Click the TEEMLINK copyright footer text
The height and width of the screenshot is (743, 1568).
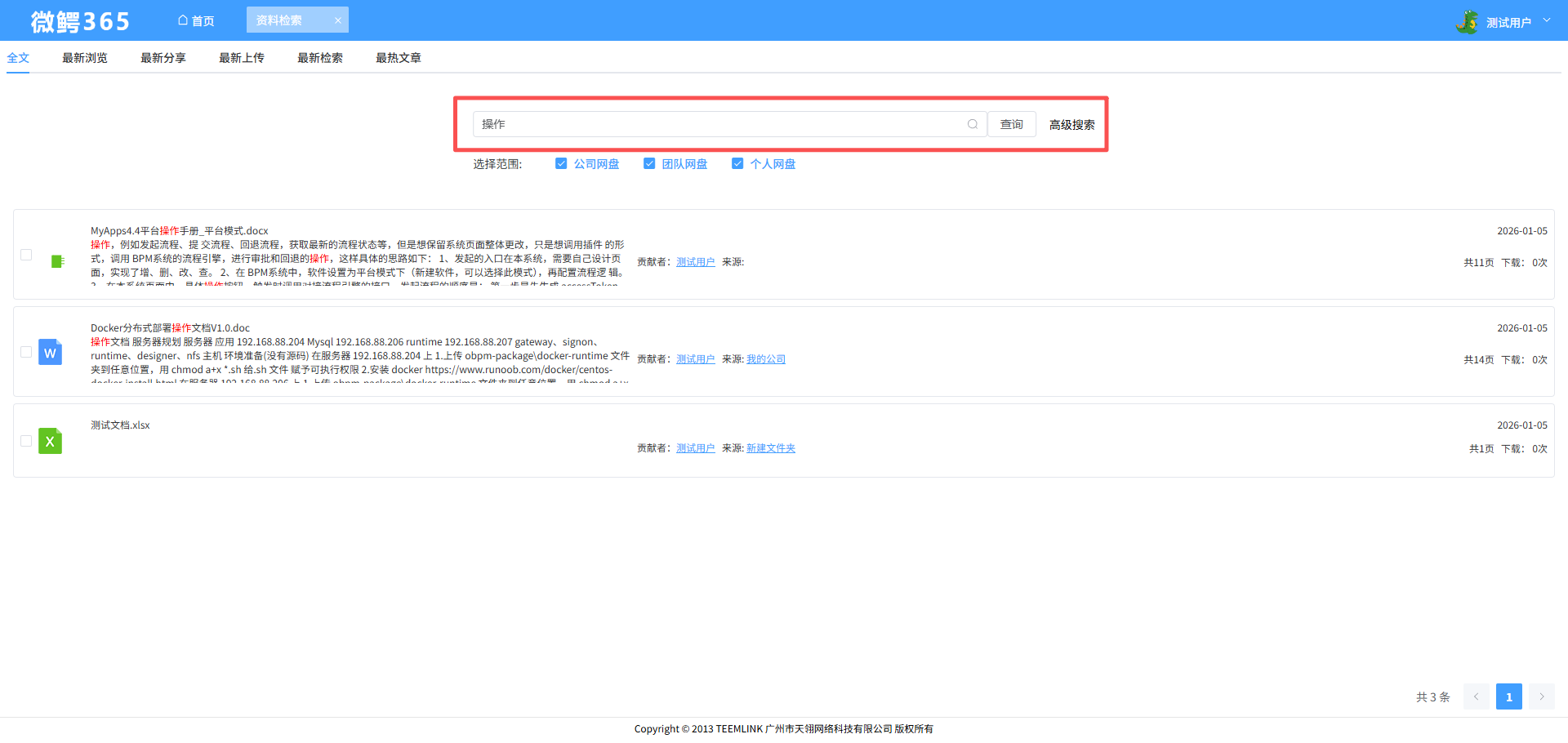coord(784,729)
